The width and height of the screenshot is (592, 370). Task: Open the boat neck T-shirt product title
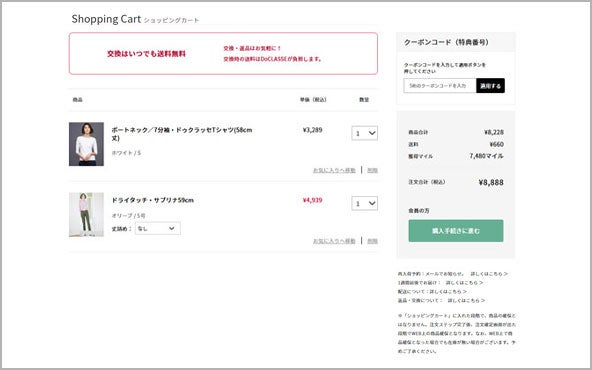pos(182,134)
